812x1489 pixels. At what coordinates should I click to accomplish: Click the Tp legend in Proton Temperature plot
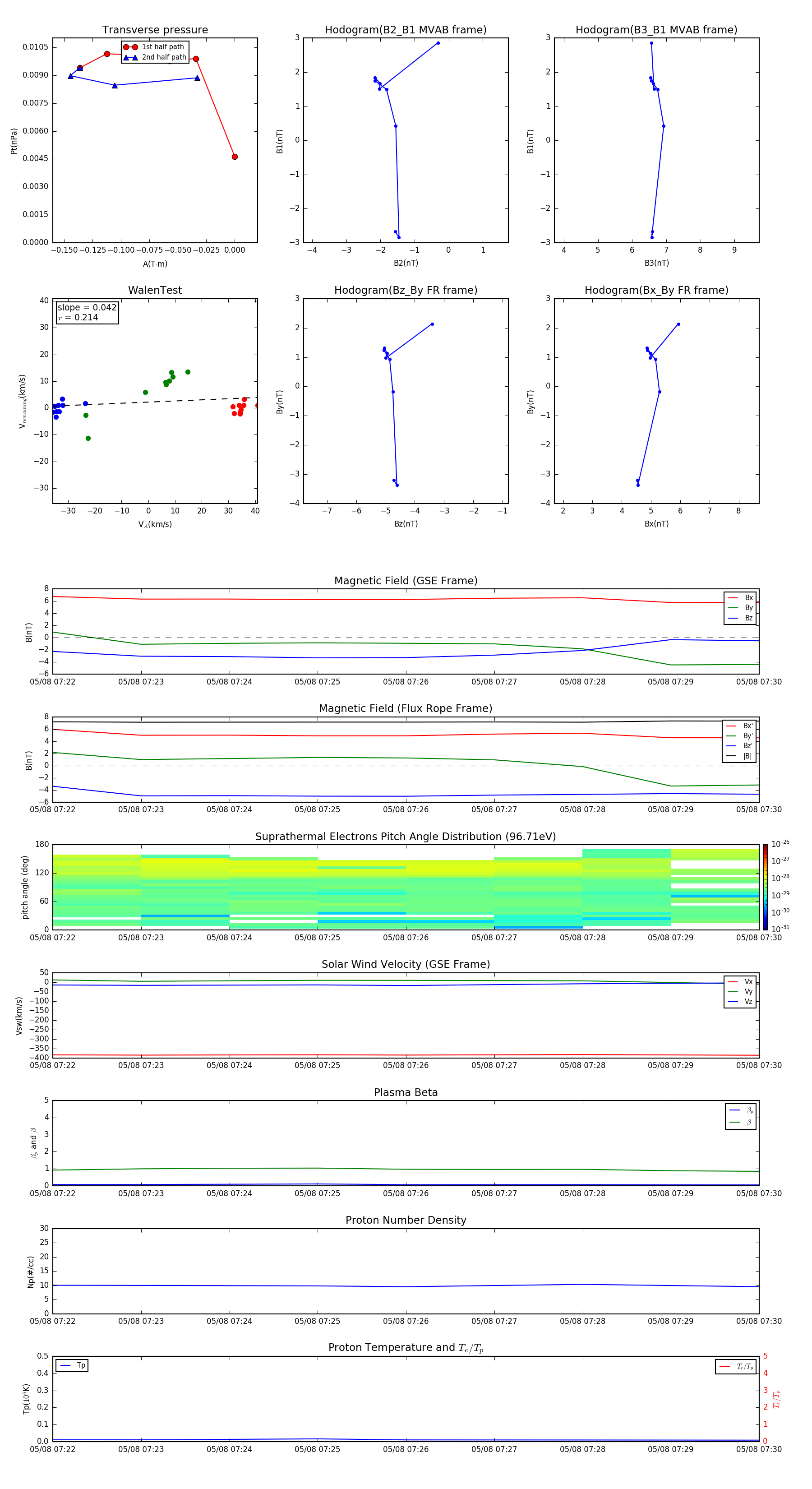pyautogui.click(x=72, y=1365)
